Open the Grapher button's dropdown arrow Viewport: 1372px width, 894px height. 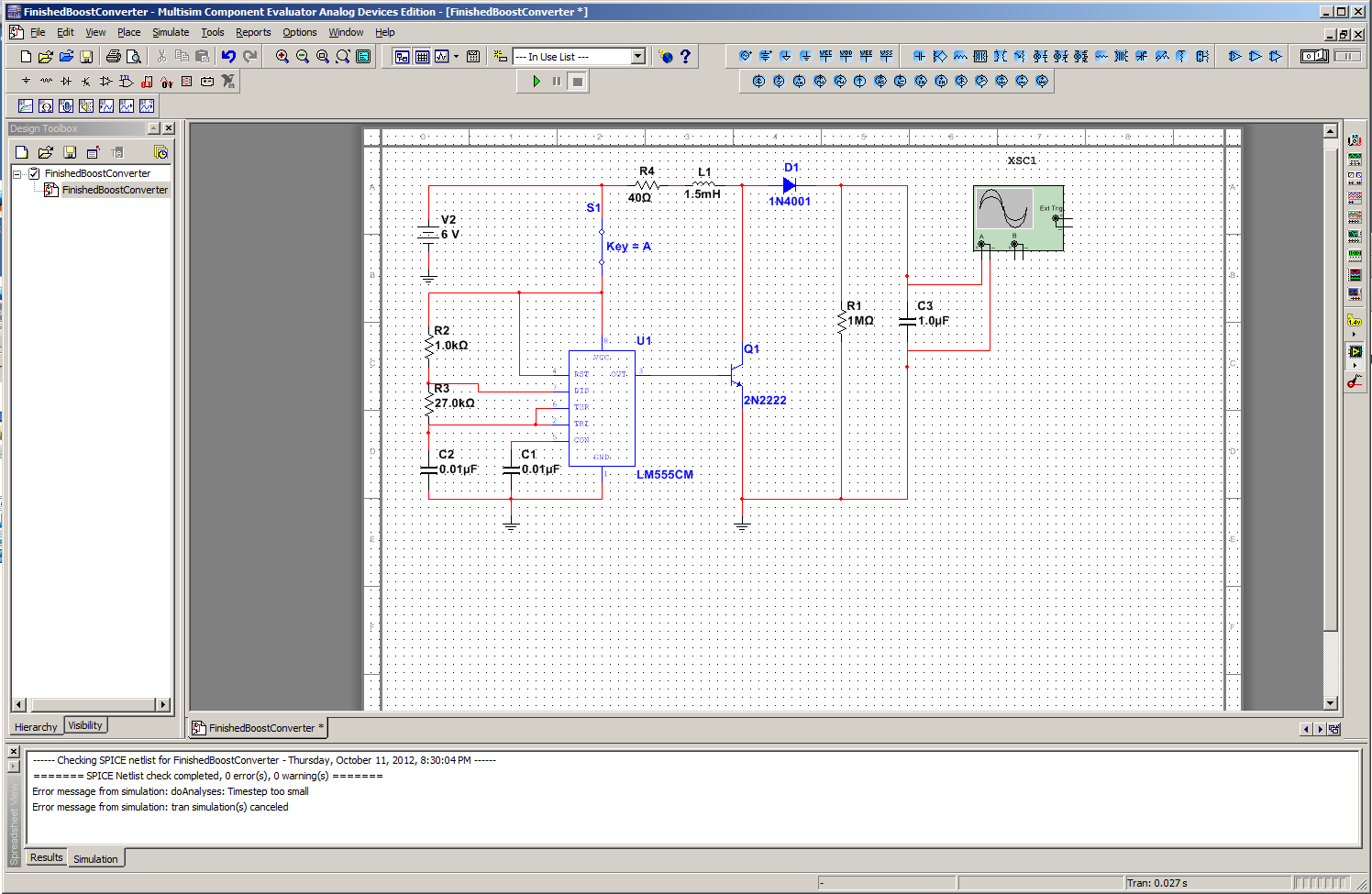(x=456, y=56)
